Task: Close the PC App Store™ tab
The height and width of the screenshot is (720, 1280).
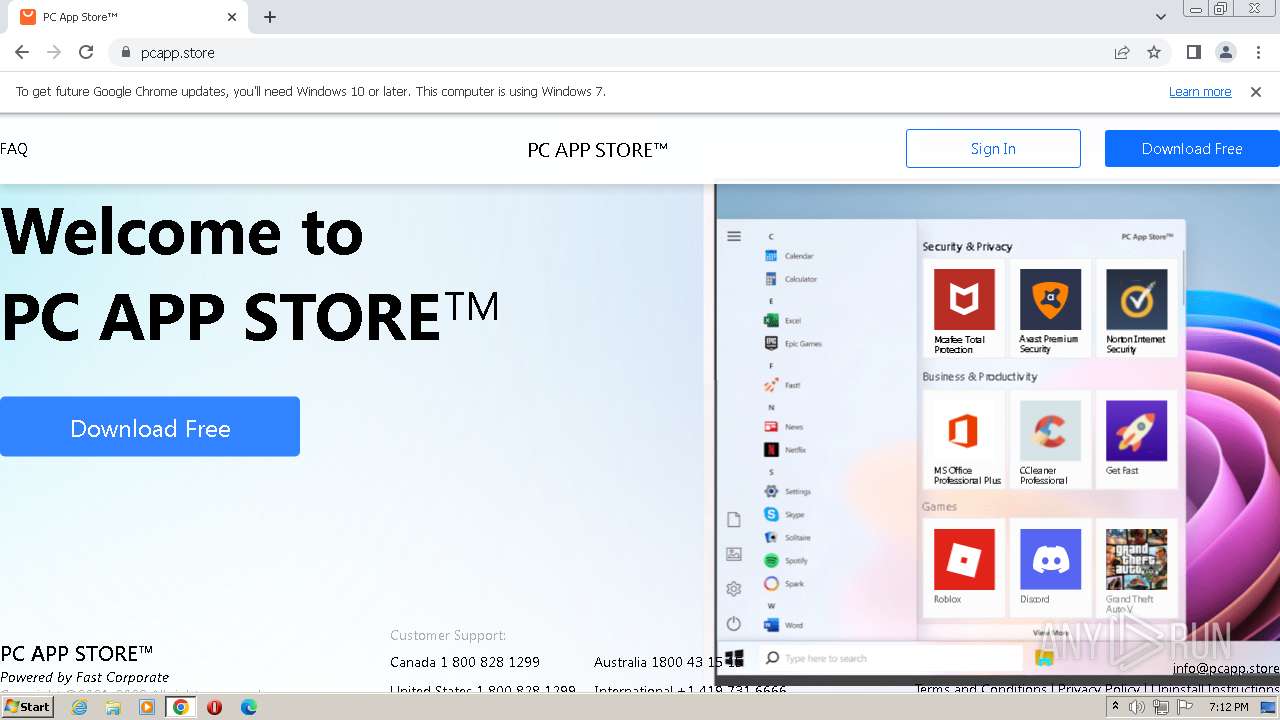Action: point(232,17)
